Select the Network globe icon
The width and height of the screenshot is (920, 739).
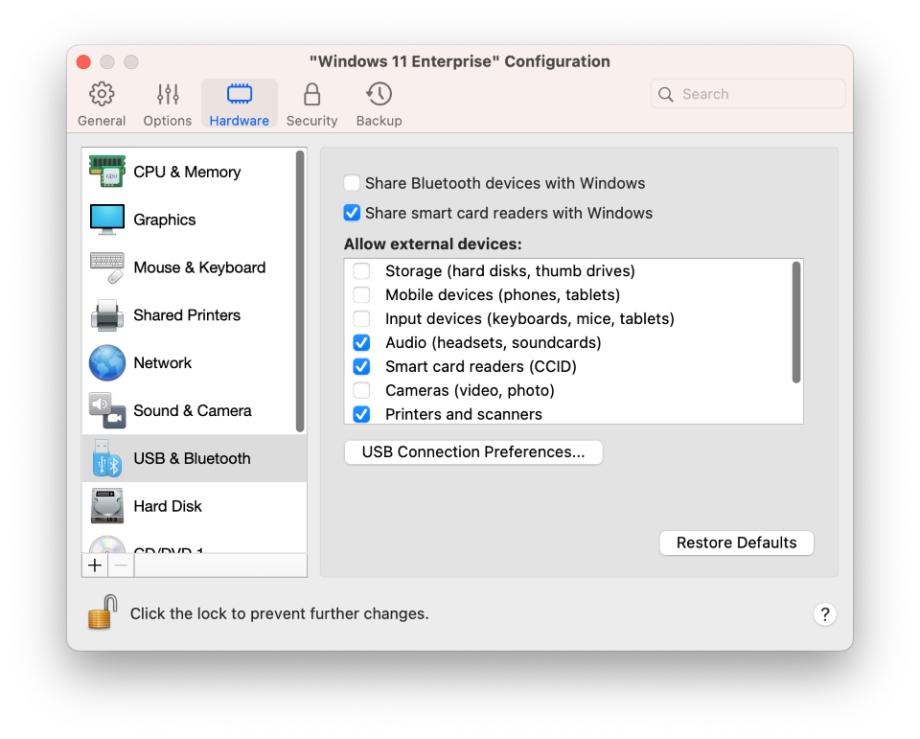(x=107, y=363)
